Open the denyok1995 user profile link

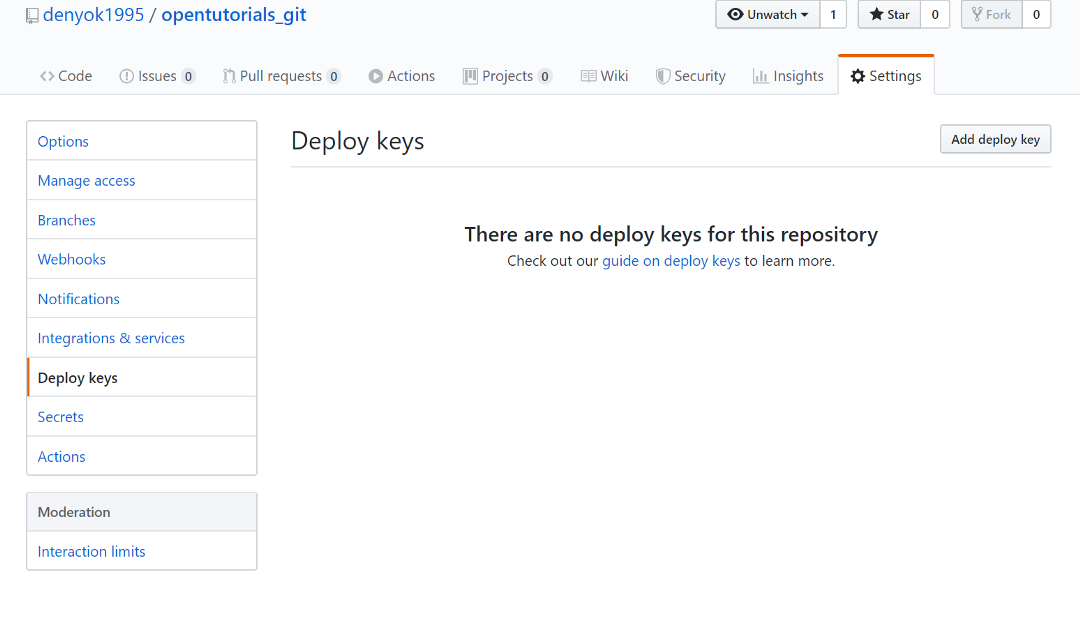[x=93, y=15]
